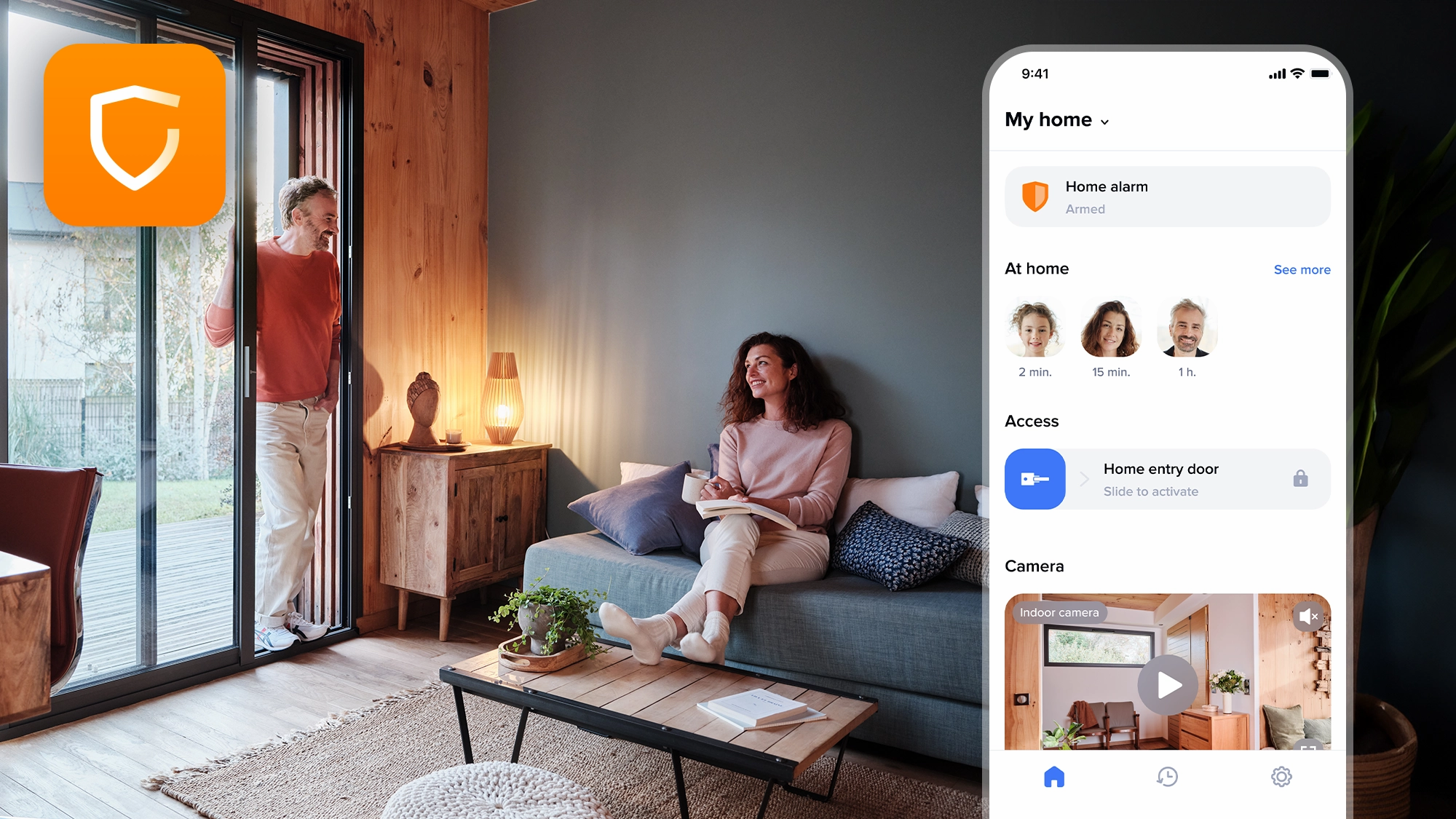Click See more for At Home members
The height and width of the screenshot is (819, 1456).
click(x=1300, y=269)
